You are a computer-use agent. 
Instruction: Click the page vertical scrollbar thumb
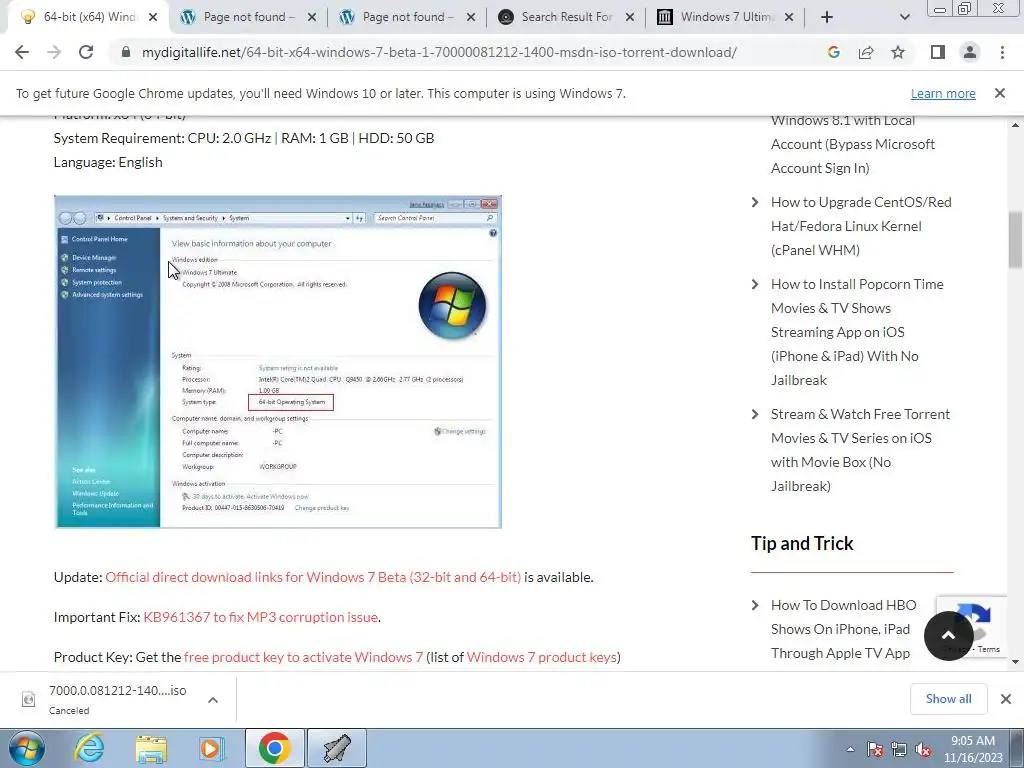1015,239
